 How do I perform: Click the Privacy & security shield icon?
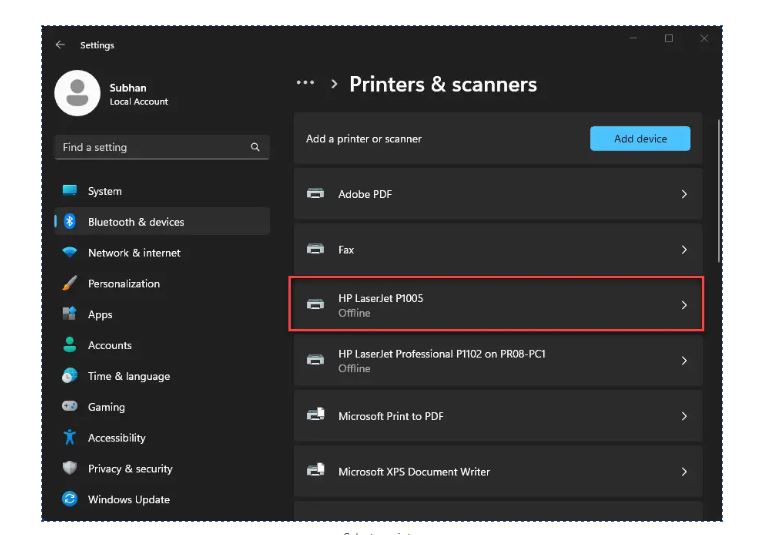point(69,468)
